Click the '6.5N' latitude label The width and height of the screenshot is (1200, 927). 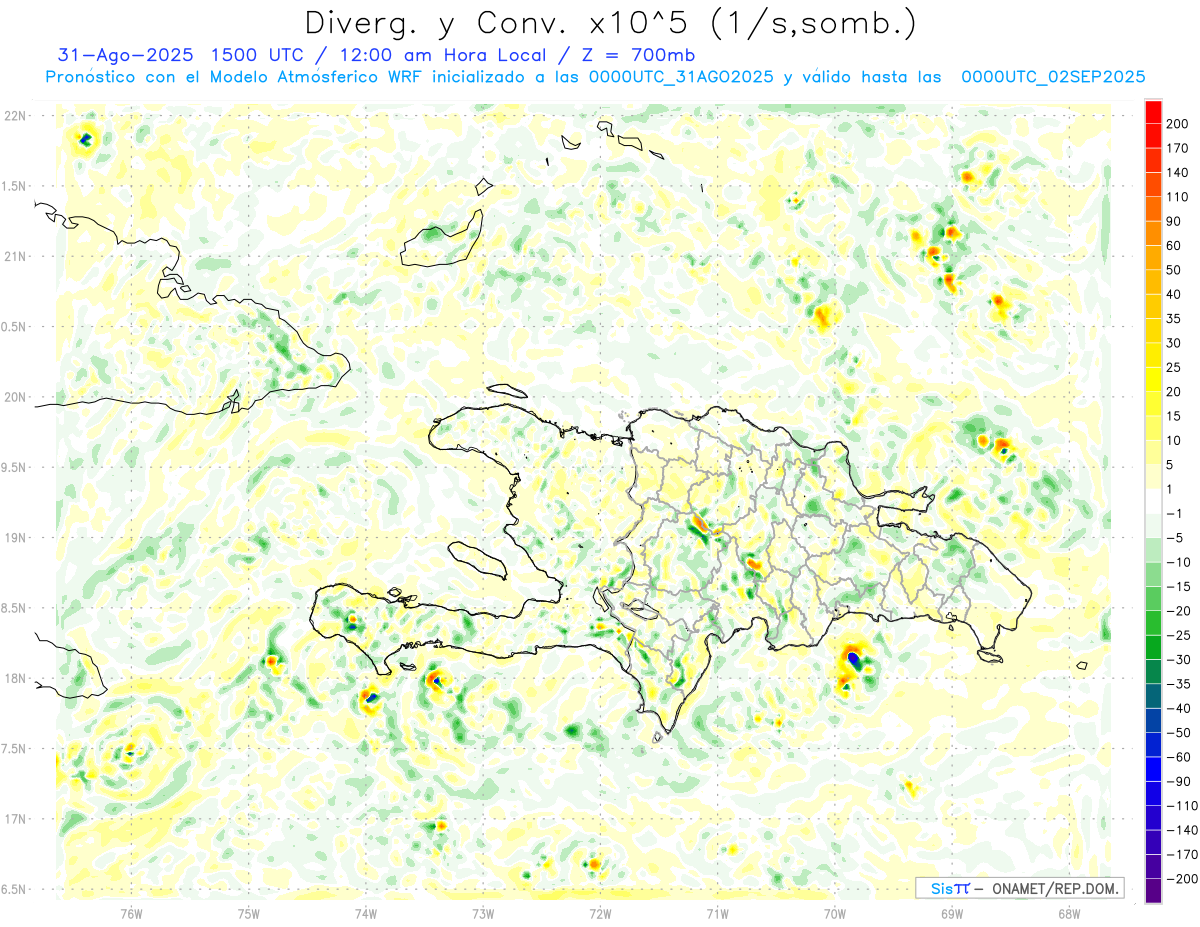click(x=15, y=889)
